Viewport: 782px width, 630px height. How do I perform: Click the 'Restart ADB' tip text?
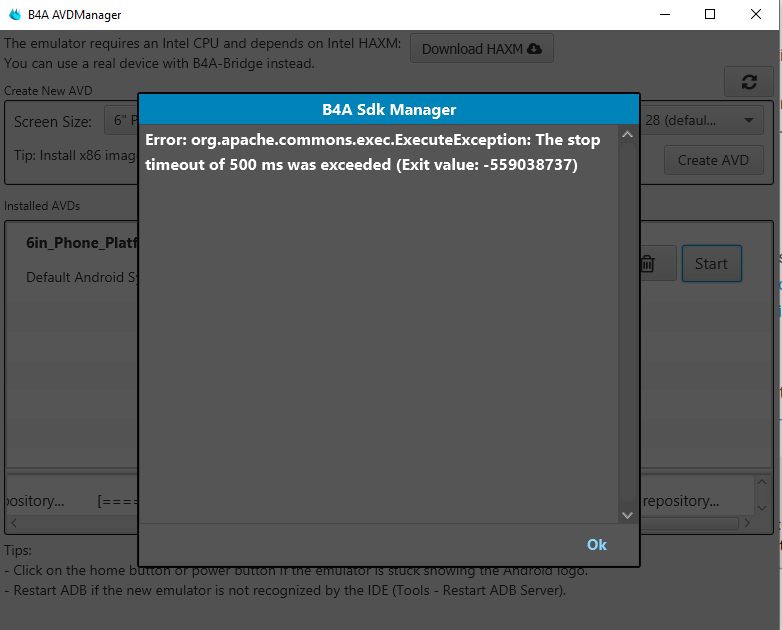285,591
